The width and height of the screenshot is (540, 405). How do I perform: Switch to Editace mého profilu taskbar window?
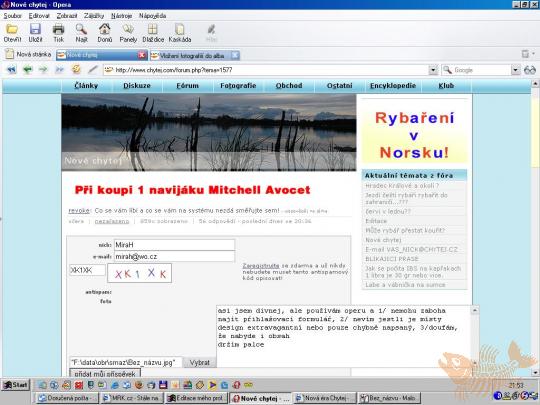tap(196, 398)
